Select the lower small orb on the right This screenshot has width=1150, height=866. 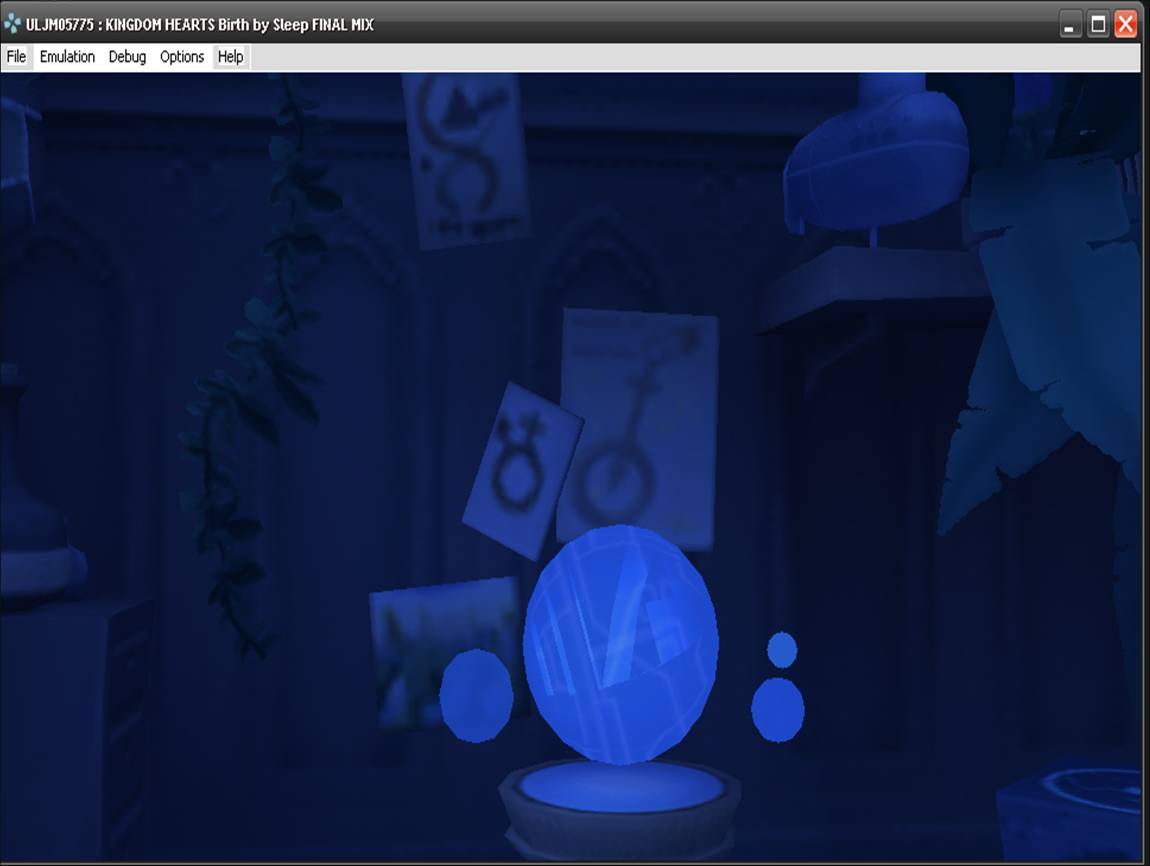pos(778,710)
